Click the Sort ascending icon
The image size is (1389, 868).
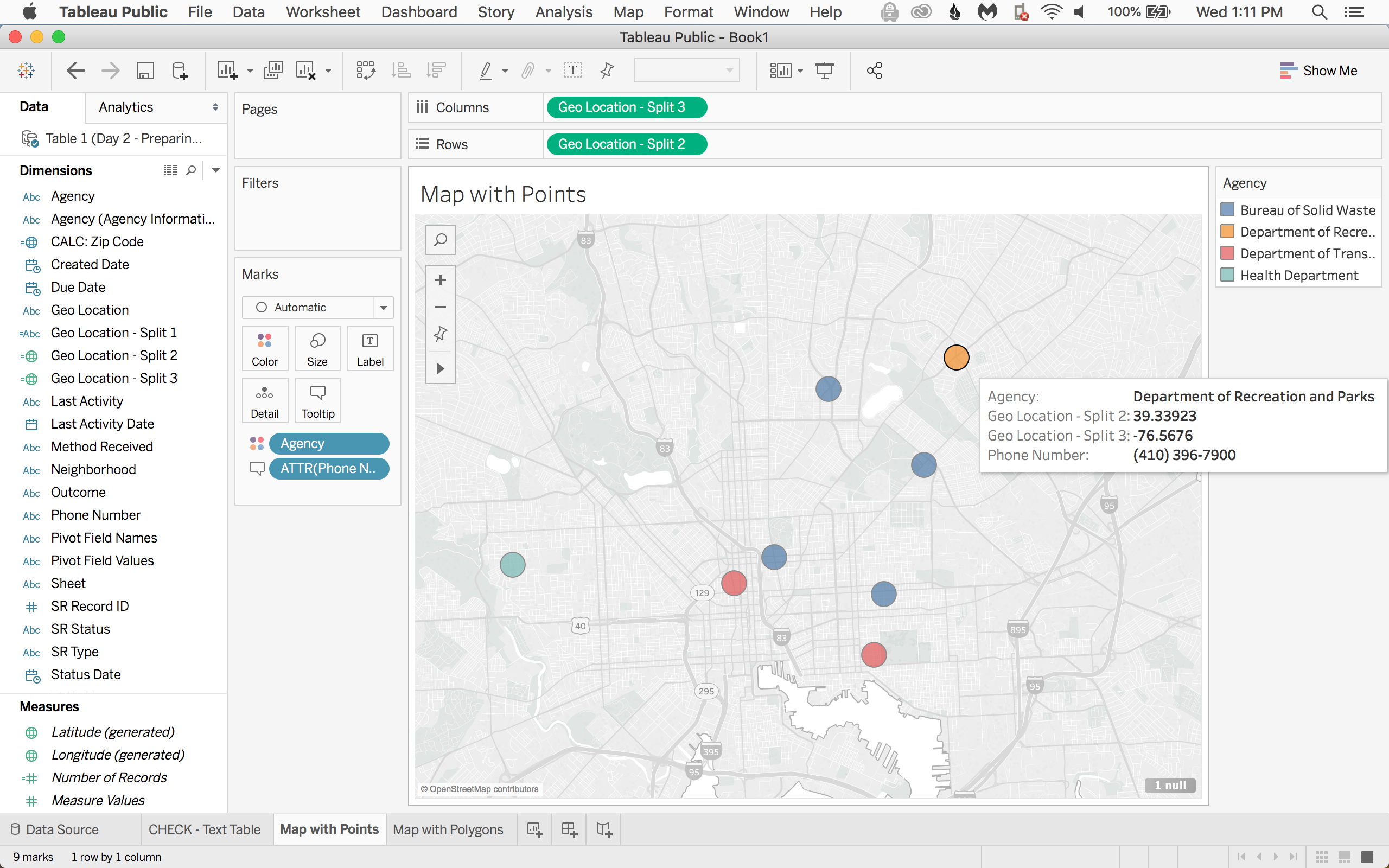point(401,71)
